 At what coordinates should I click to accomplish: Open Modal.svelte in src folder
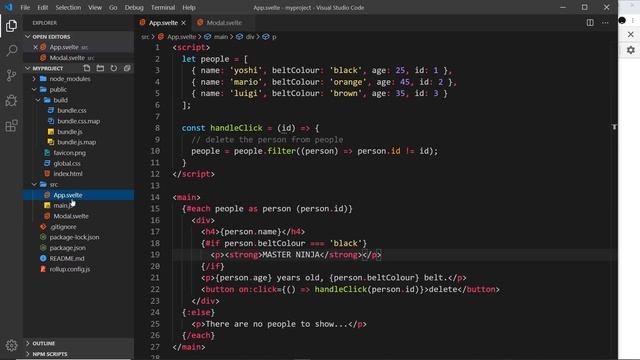71,216
